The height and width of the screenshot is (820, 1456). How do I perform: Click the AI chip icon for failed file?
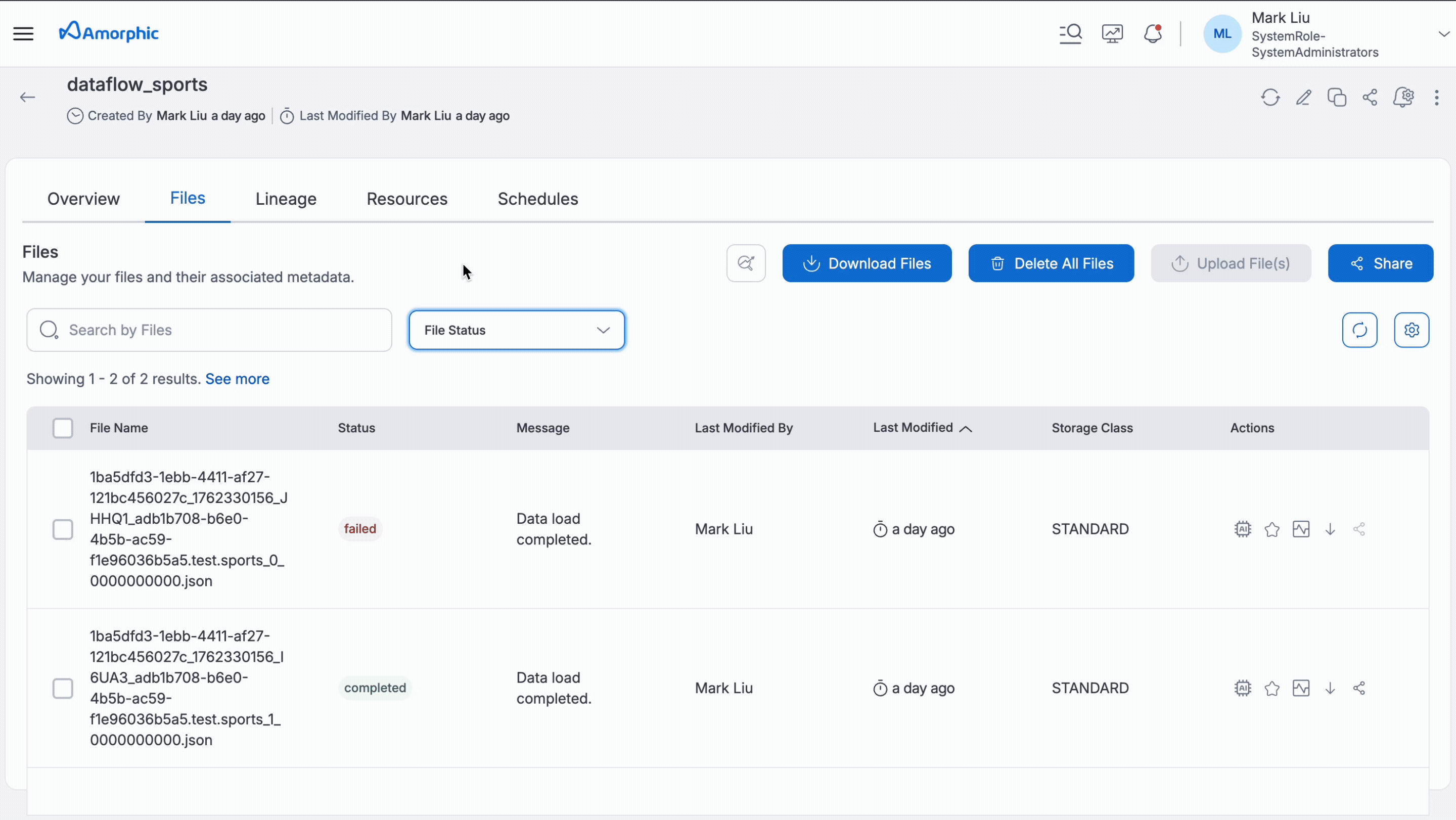1242,529
